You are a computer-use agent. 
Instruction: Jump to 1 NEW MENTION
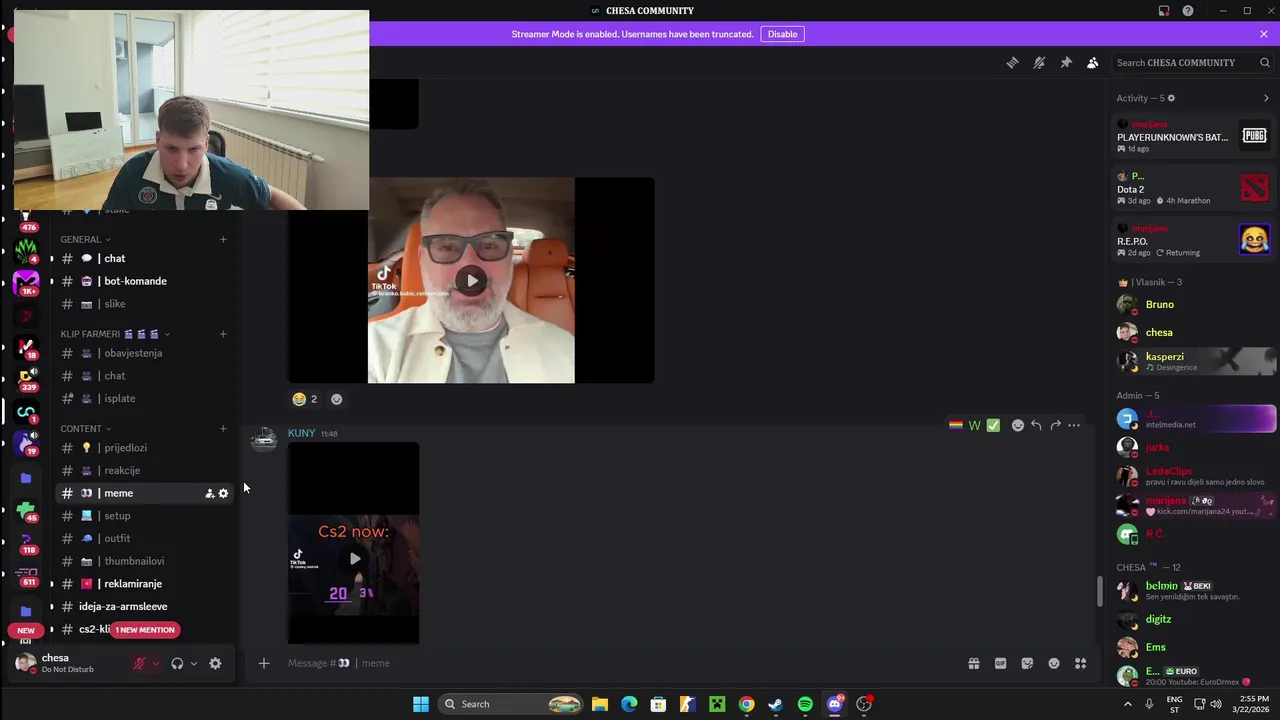145,630
